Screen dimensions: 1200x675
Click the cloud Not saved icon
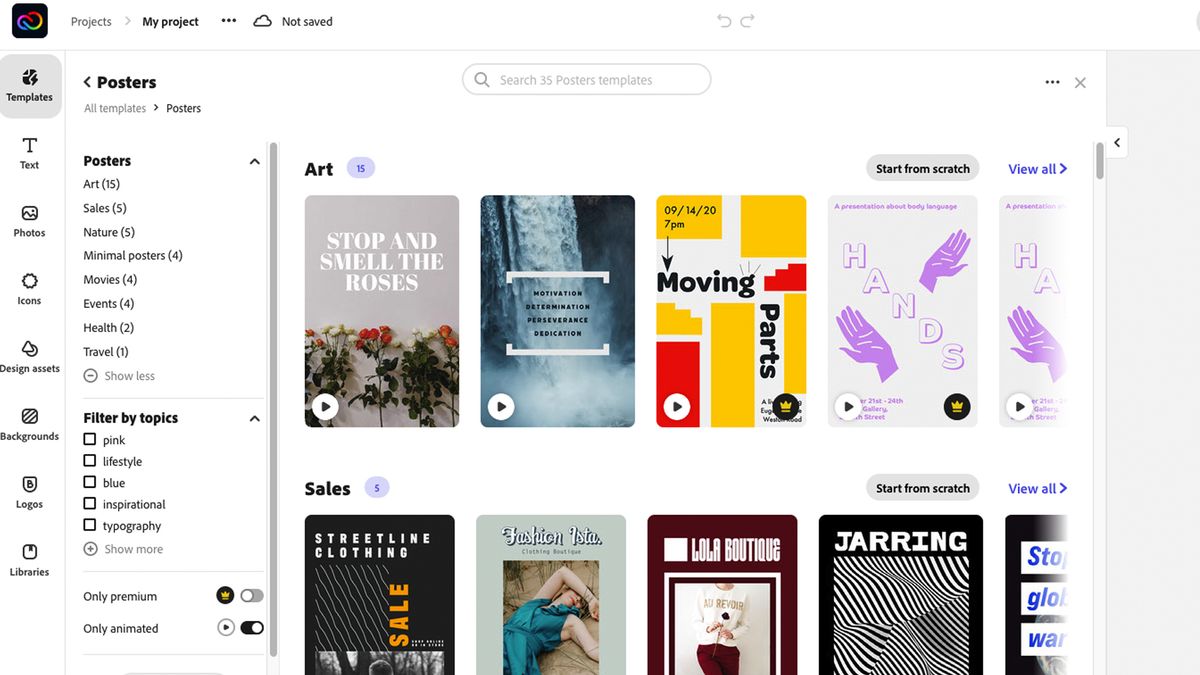click(262, 20)
